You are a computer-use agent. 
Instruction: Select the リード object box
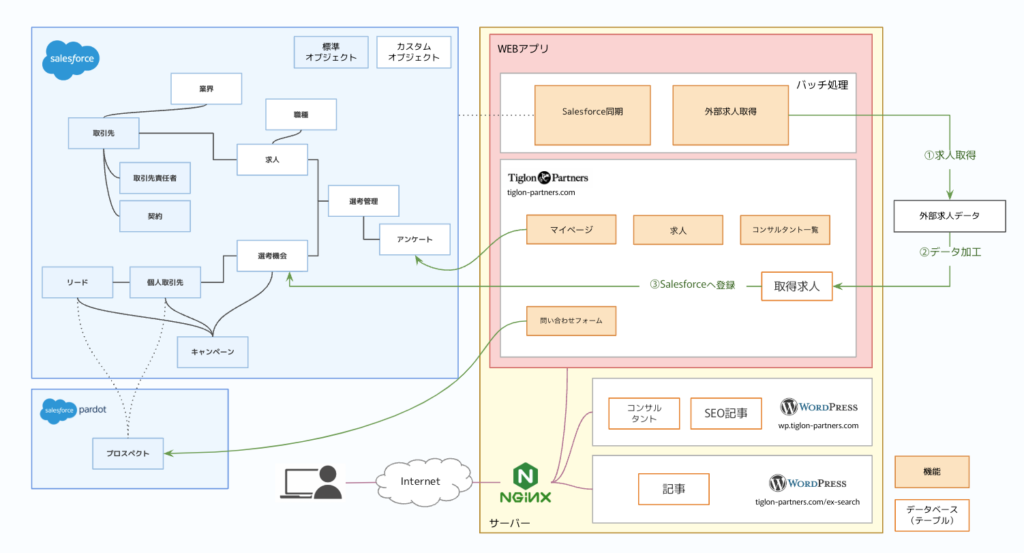coord(77,283)
